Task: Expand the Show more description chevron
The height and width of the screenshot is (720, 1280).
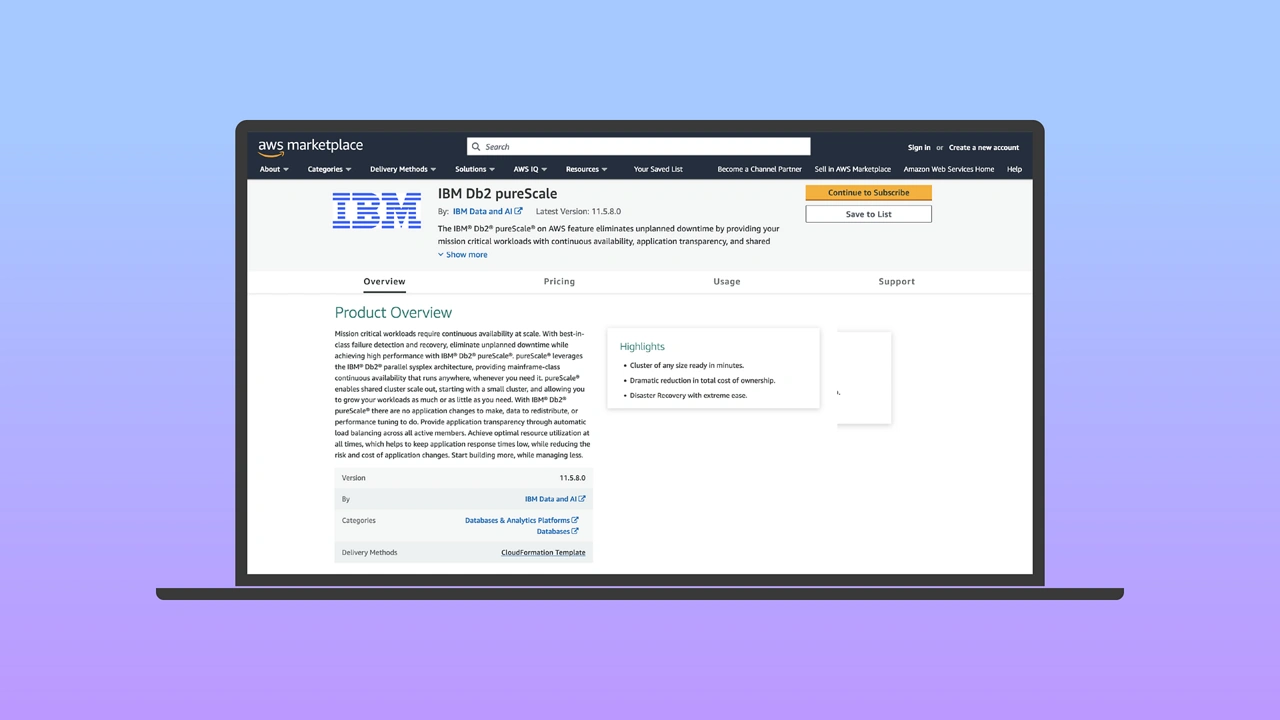Action: pyautogui.click(x=441, y=255)
